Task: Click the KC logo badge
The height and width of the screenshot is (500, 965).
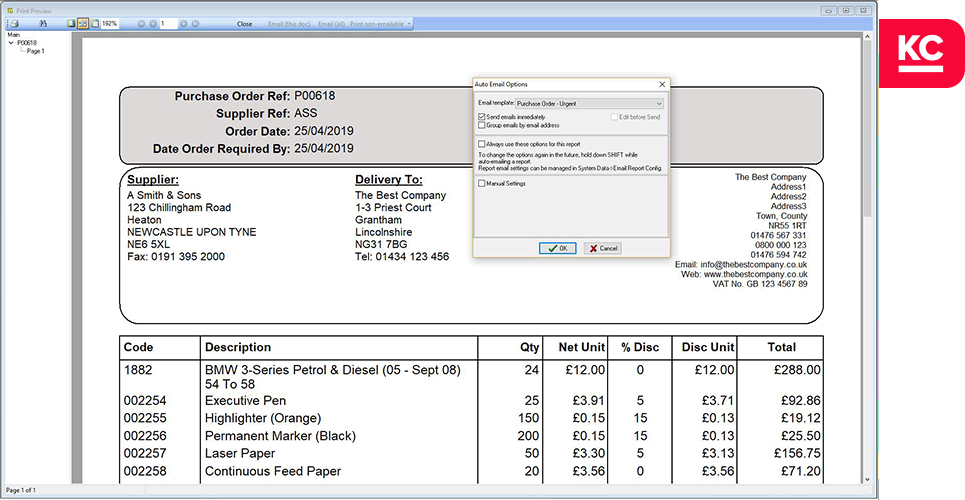Action: (921, 53)
